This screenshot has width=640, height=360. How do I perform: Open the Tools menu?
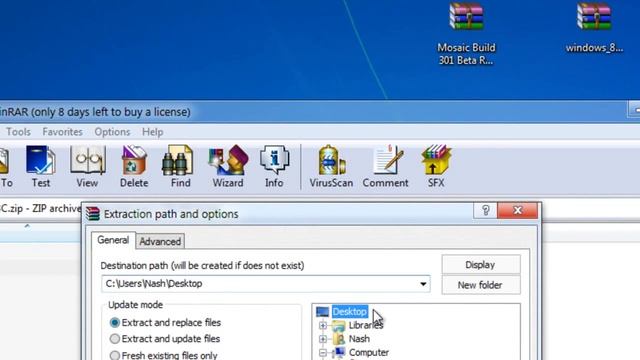click(18, 132)
